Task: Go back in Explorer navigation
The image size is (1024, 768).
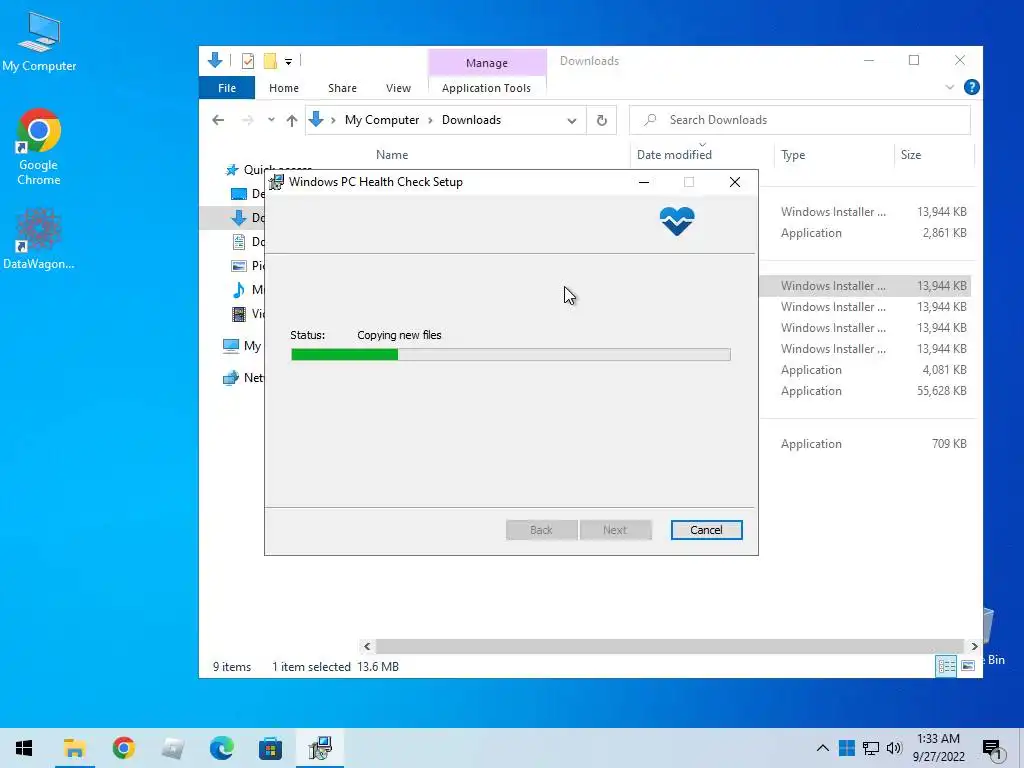Action: click(218, 120)
